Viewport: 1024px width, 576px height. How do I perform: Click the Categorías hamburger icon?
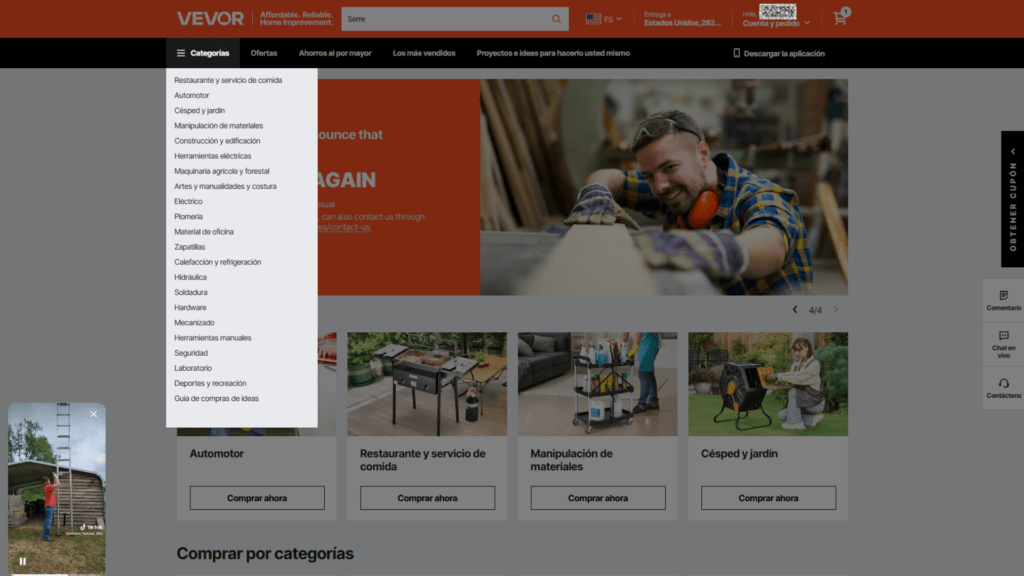tap(181, 54)
